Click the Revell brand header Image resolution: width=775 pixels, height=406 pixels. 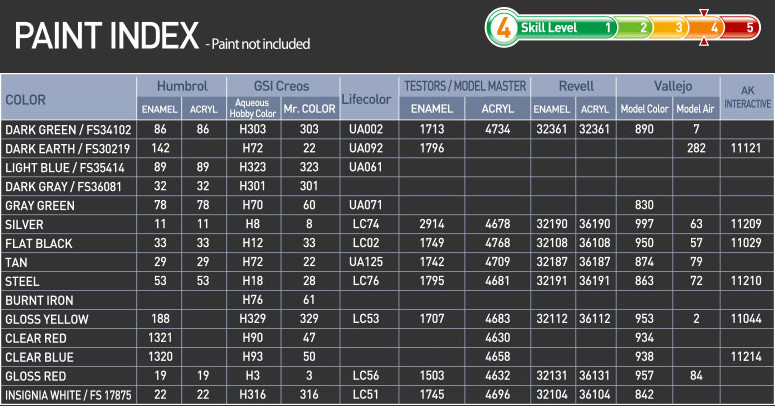tap(576, 86)
